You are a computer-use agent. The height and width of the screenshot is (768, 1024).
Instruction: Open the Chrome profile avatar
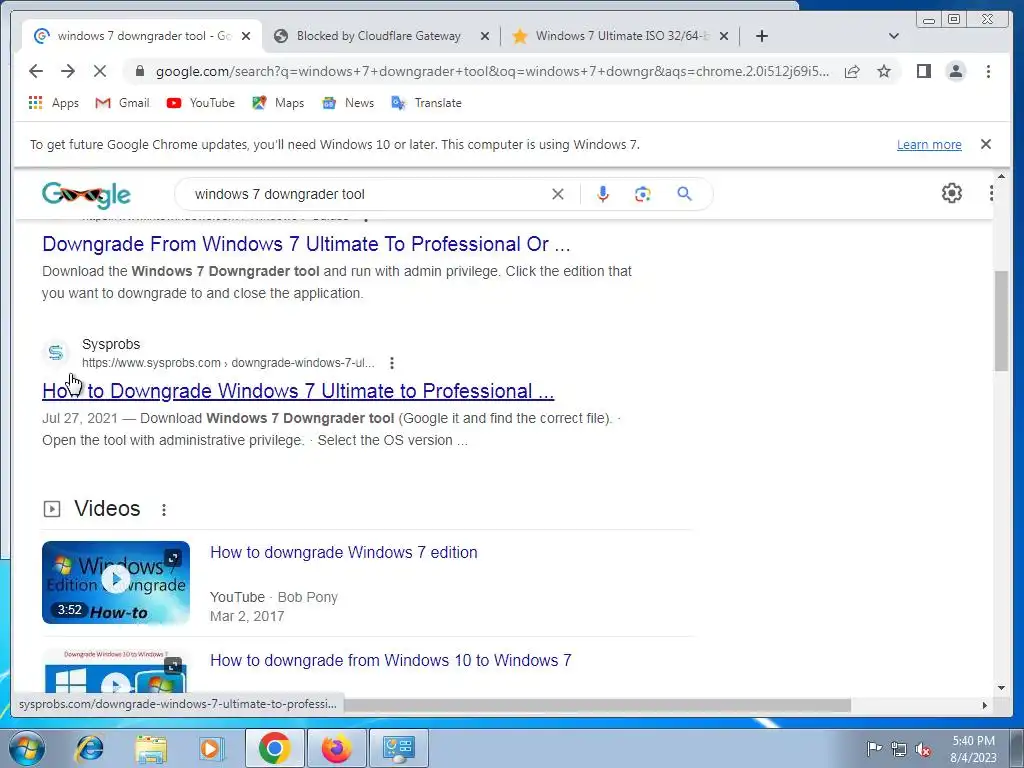[955, 71]
